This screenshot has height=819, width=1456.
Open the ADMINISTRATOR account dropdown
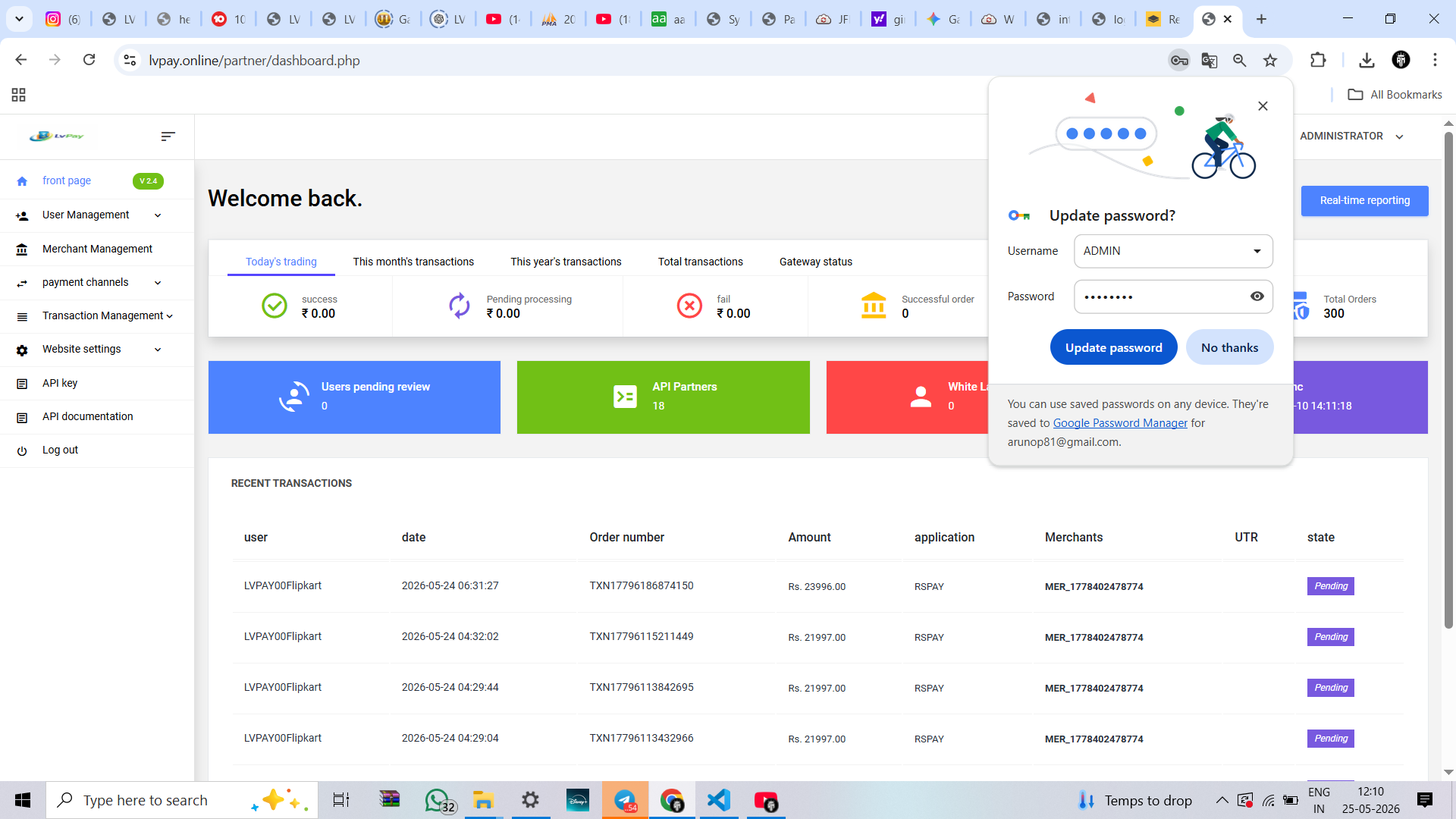tap(1352, 136)
